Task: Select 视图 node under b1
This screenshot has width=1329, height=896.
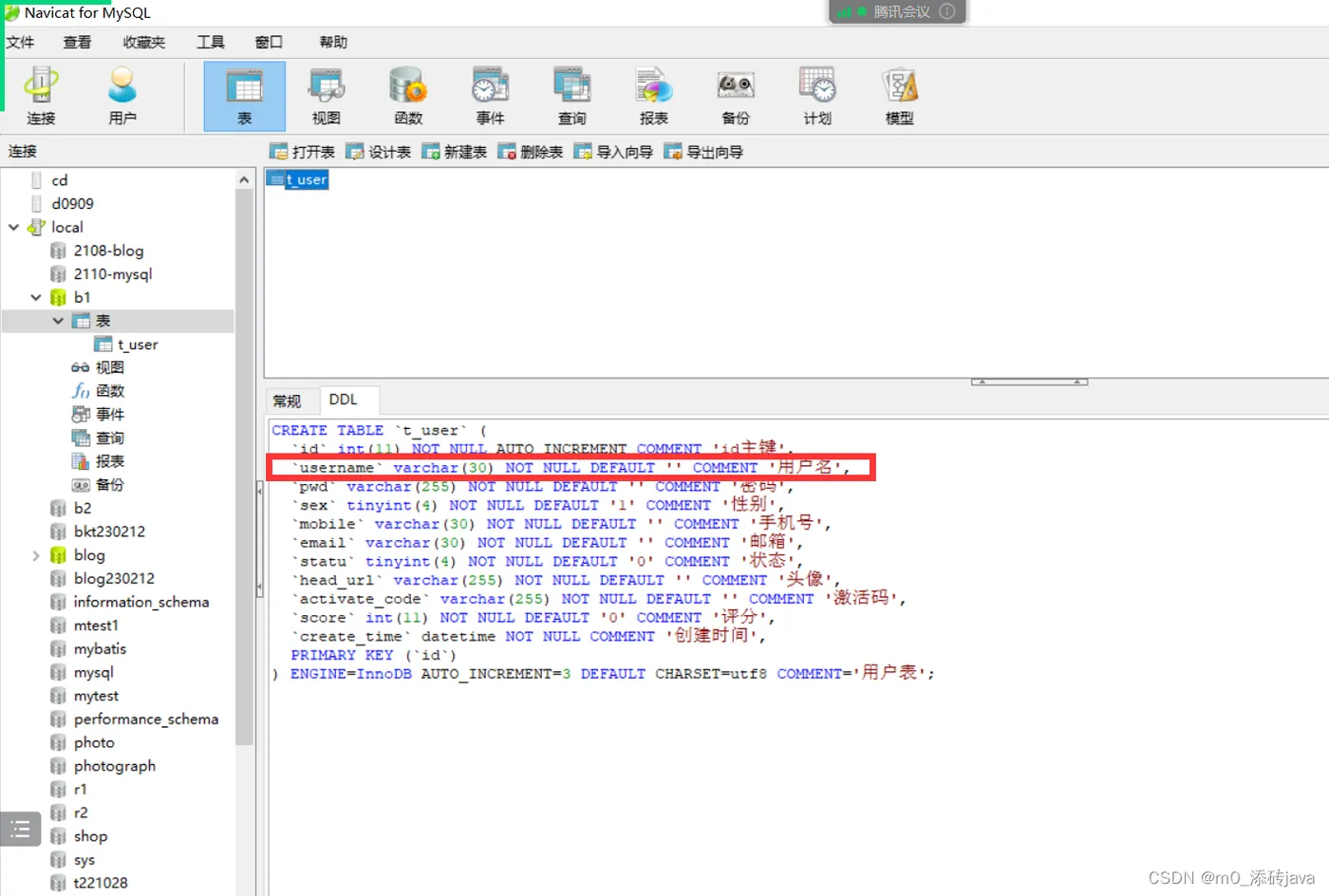Action: click(x=98, y=367)
